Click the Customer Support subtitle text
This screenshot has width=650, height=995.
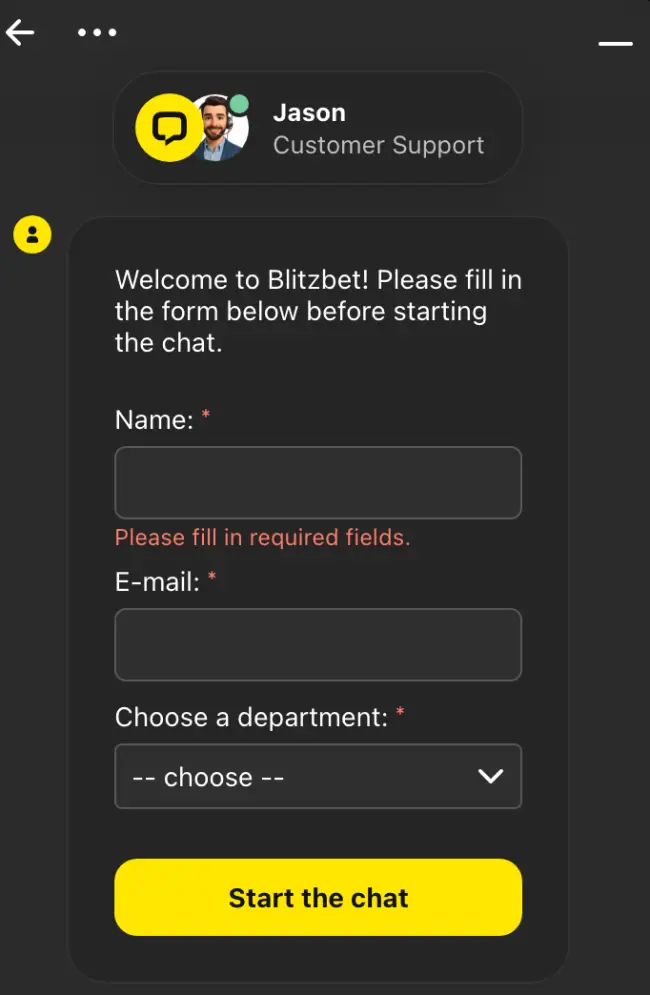pyautogui.click(x=380, y=145)
